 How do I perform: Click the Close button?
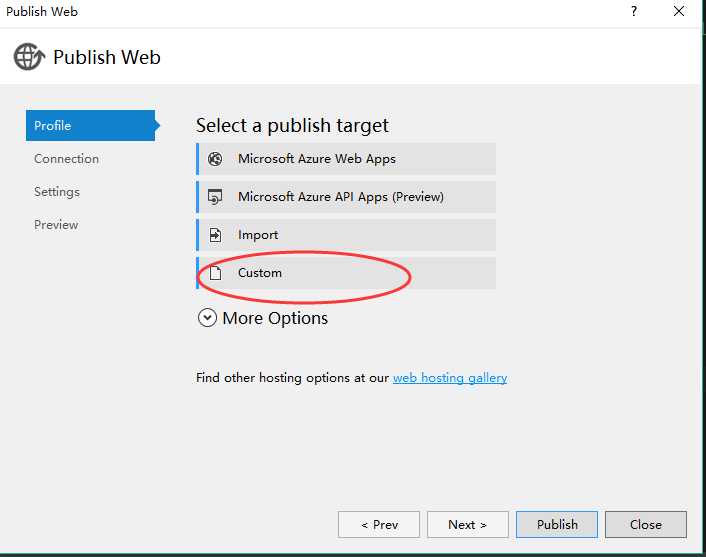pyautogui.click(x=646, y=525)
